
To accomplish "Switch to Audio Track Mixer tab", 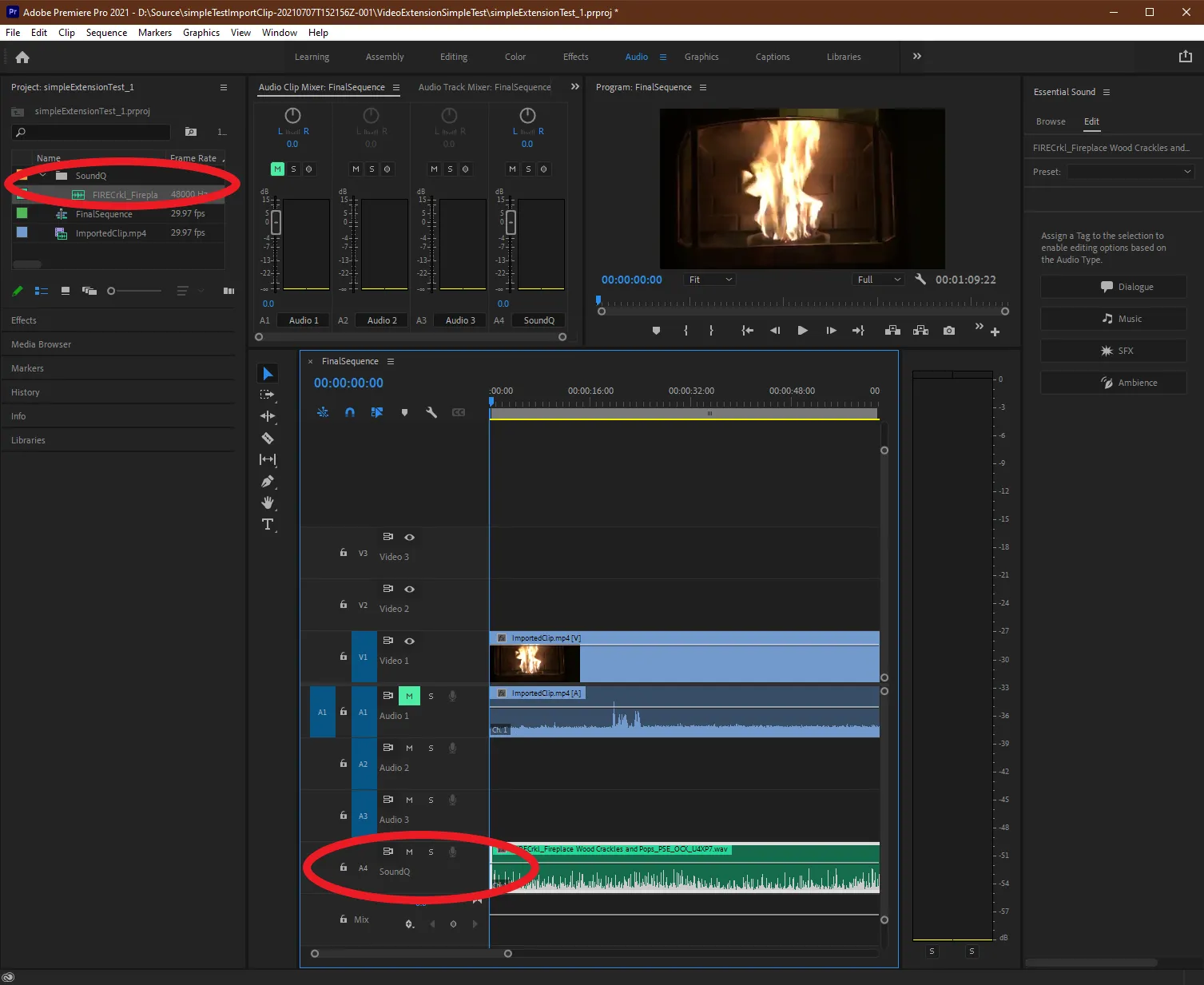I will click(484, 87).
